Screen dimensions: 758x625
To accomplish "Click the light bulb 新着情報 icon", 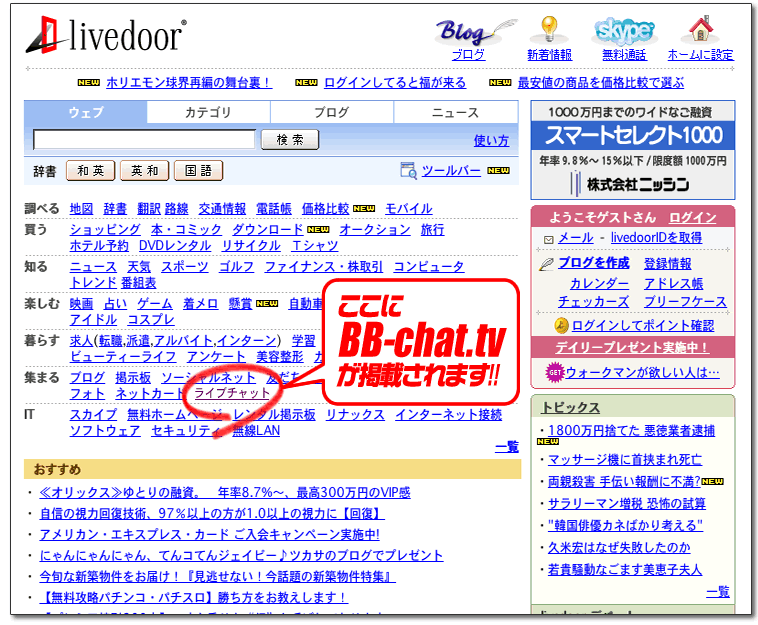I will pyautogui.click(x=549, y=29).
